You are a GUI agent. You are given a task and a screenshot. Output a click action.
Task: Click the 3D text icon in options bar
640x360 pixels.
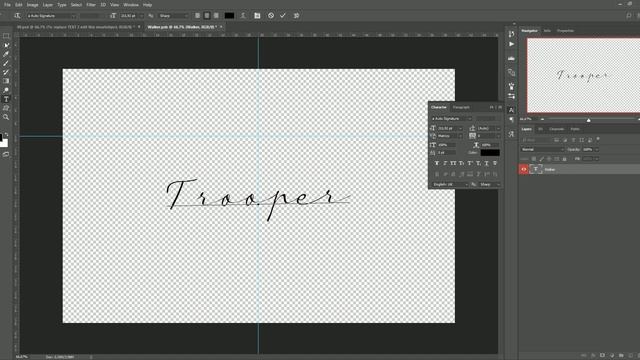296,16
